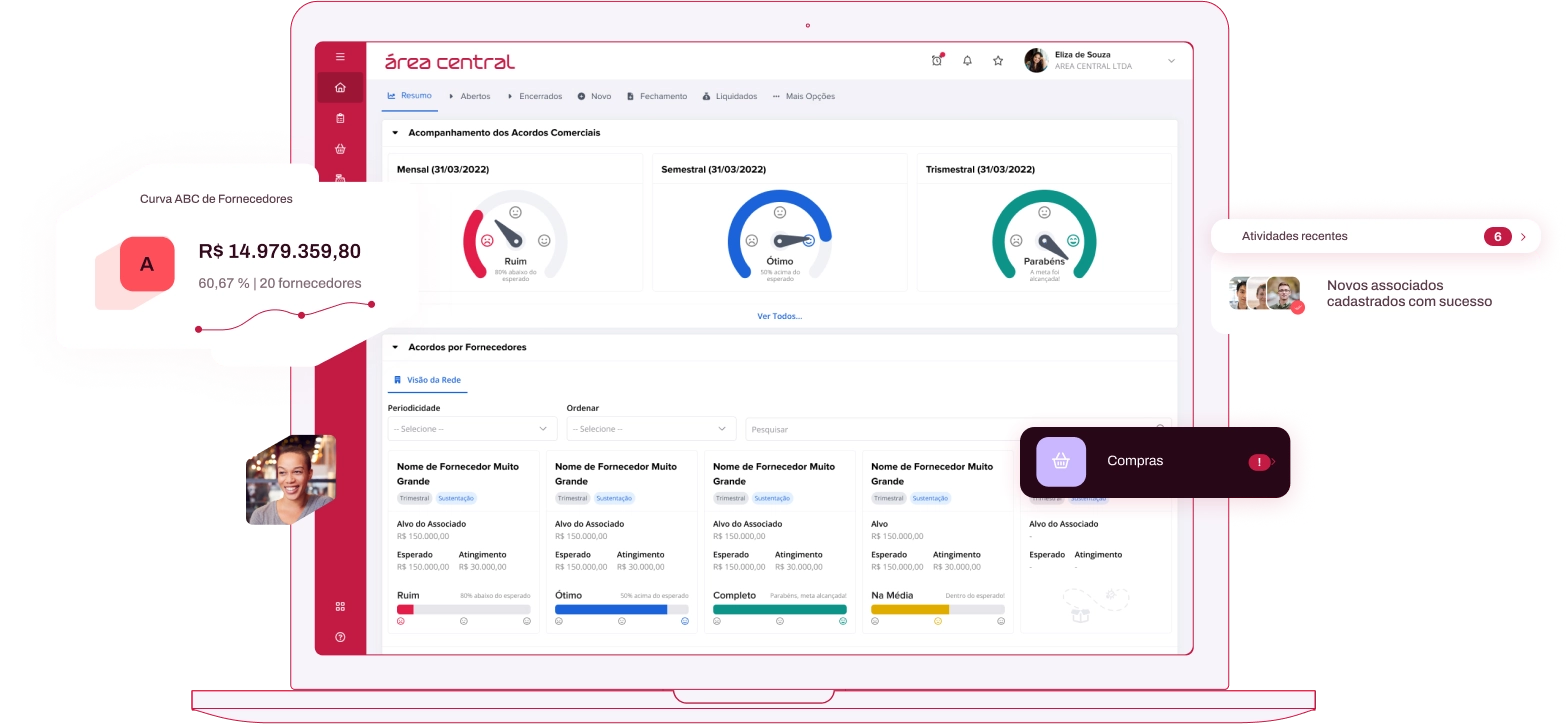The height and width of the screenshot is (727, 1566).
Task: Open the hamburger menu in the sidebar
Action: coord(340,57)
